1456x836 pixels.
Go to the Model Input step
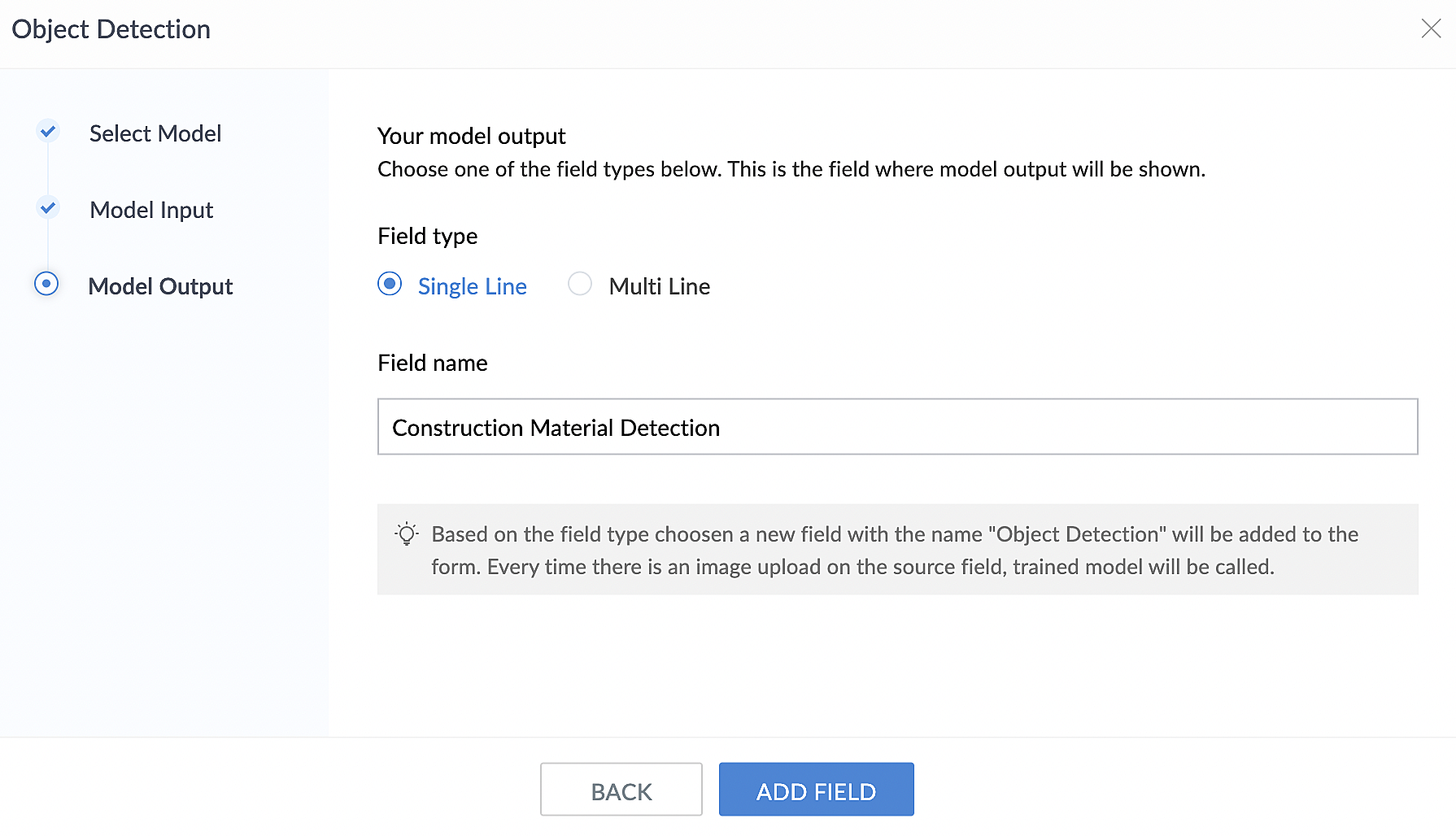click(x=151, y=210)
